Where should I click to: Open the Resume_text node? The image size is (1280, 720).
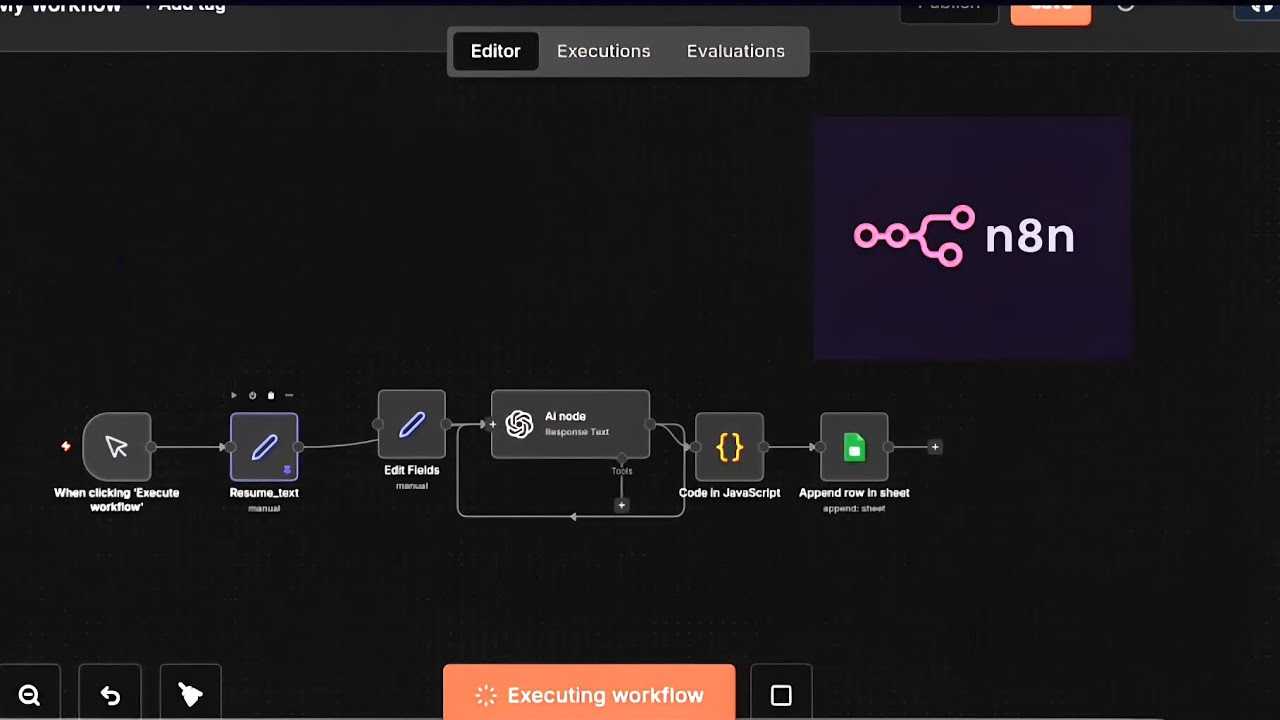(264, 447)
